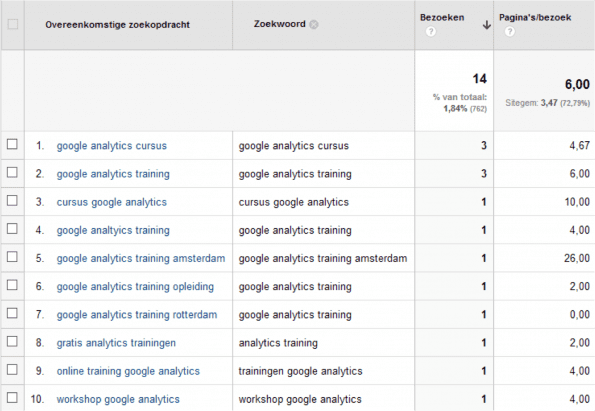The image size is (595, 411).
Task: Click the 26,00 pages per visit value
Action: click(x=577, y=258)
